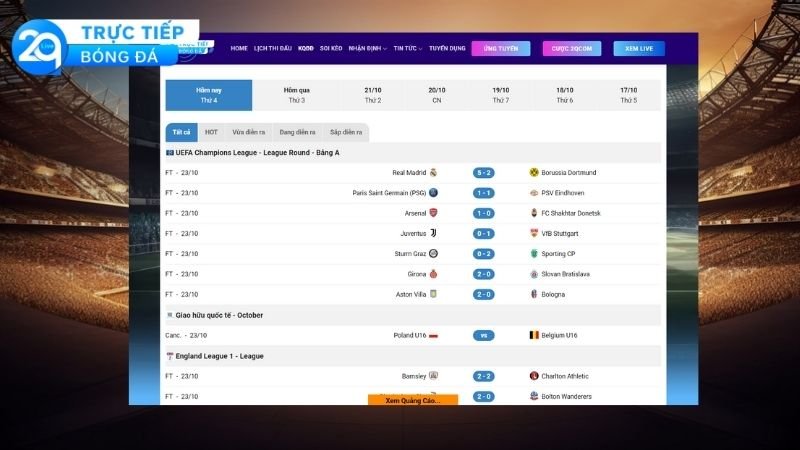Click the Borussia Dortmund crest icon
Image resolution: width=800 pixels, height=450 pixels.
point(534,172)
